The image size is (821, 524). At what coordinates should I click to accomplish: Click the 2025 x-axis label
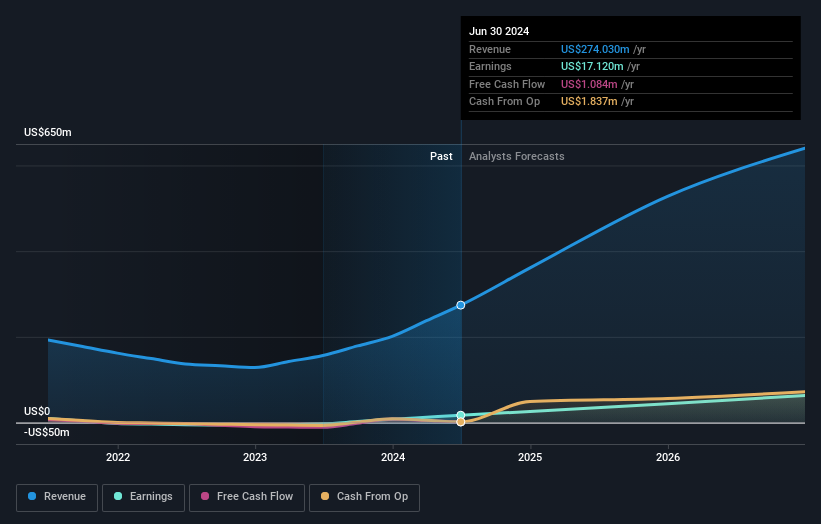(x=530, y=457)
